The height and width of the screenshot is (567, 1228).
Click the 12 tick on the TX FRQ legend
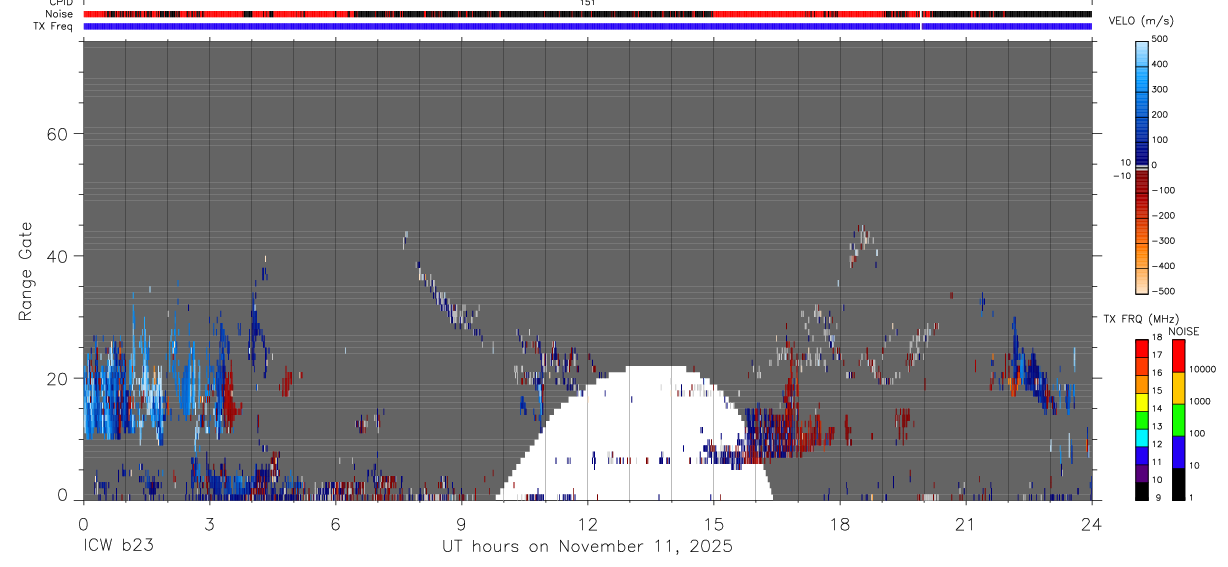[x=1157, y=445]
